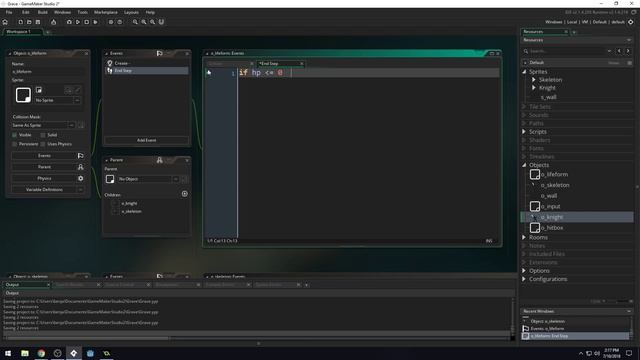Image resolution: width=640 pixels, height=360 pixels.
Task: Toggle the Solid checkbox
Action: pos(43,135)
